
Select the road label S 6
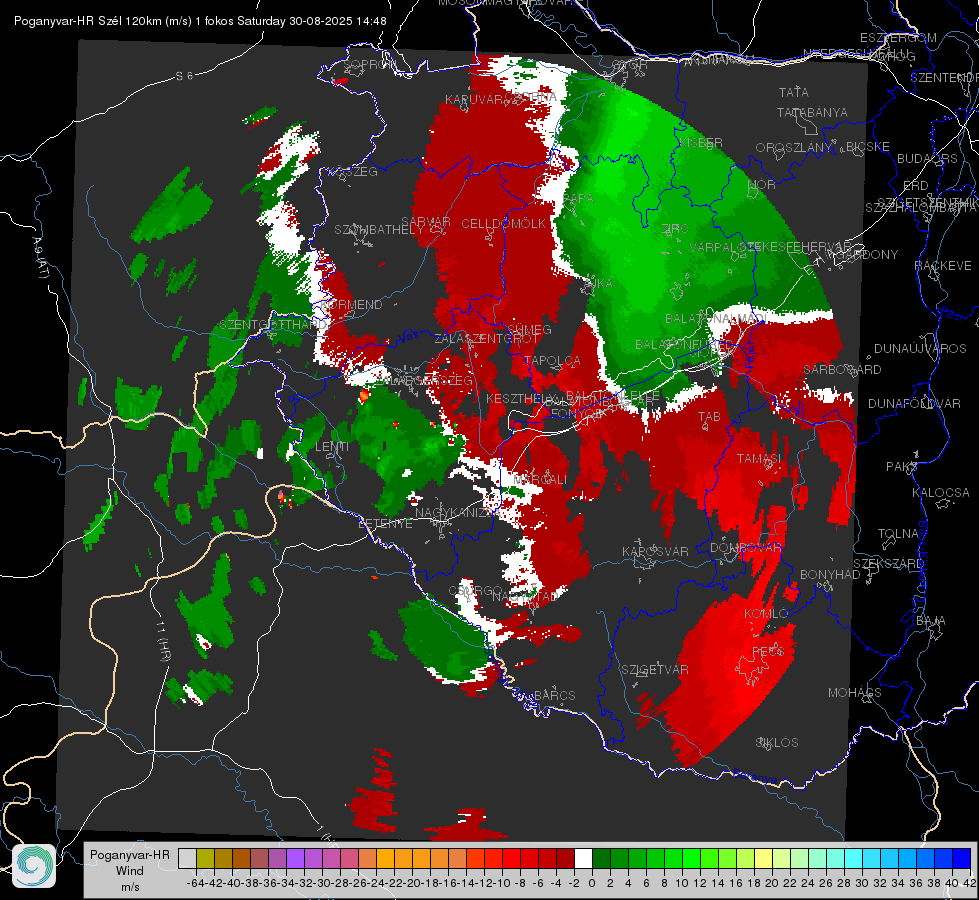point(184,76)
